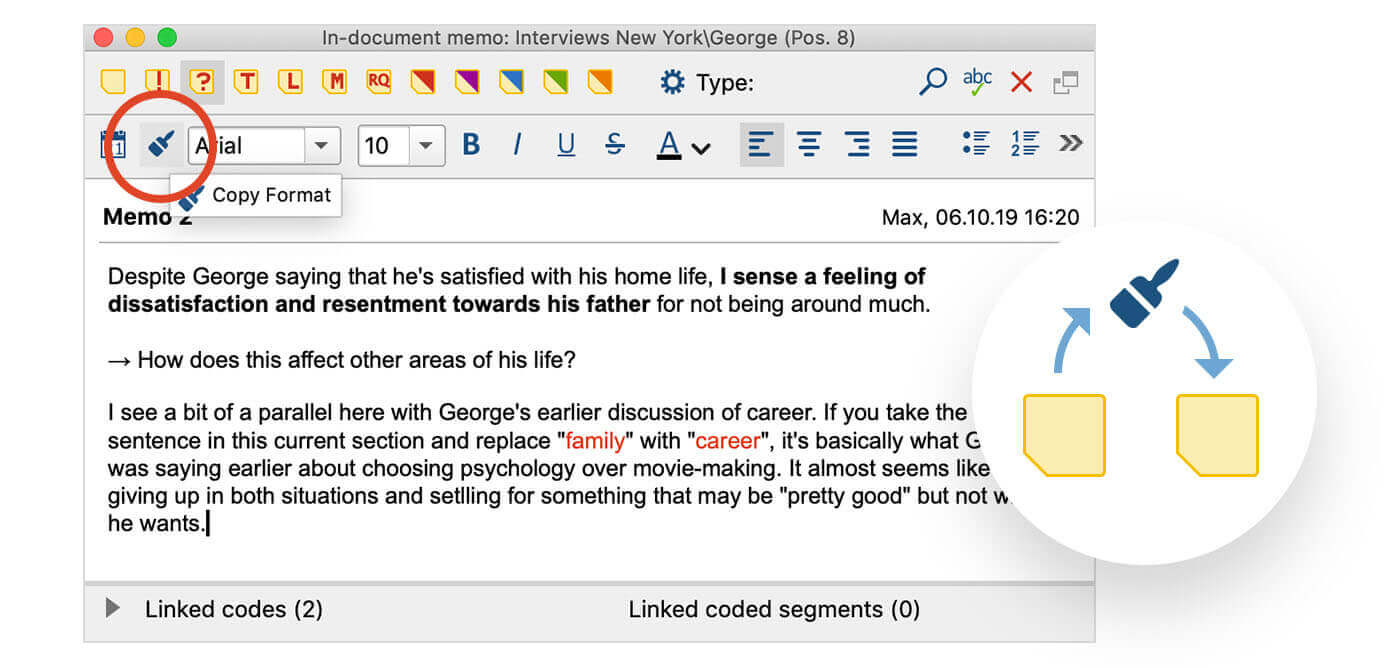
Task: Select the T memo type icon
Action: pyautogui.click(x=245, y=82)
